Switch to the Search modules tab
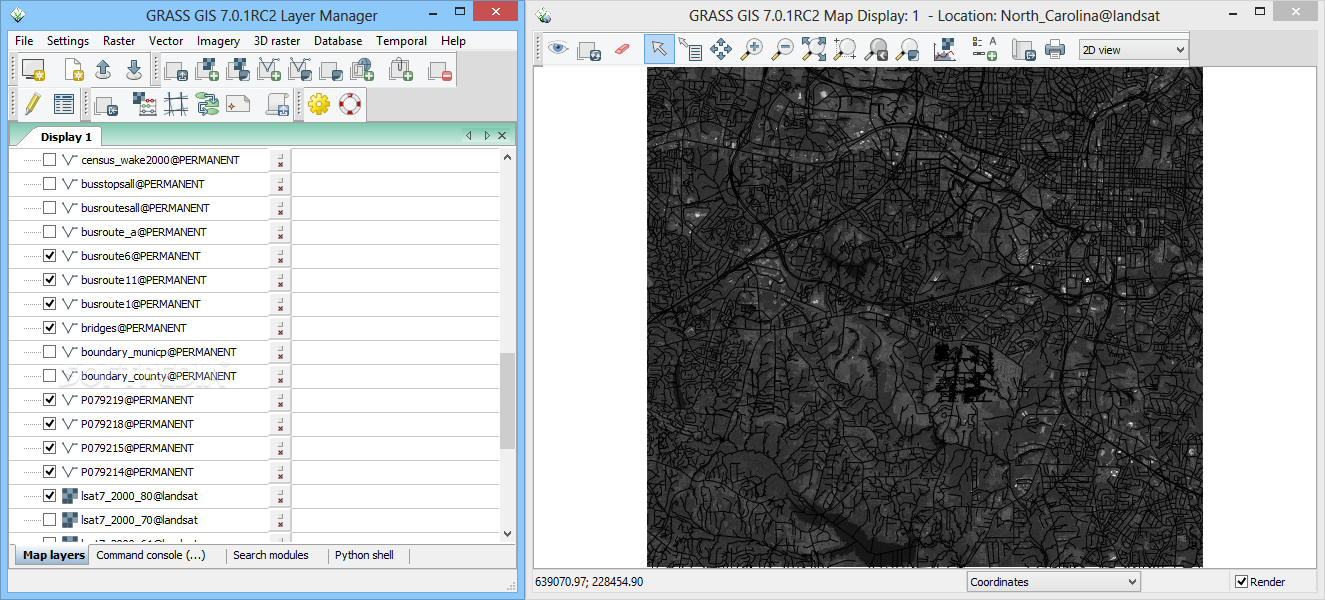The image size is (1325, 600). (x=271, y=555)
